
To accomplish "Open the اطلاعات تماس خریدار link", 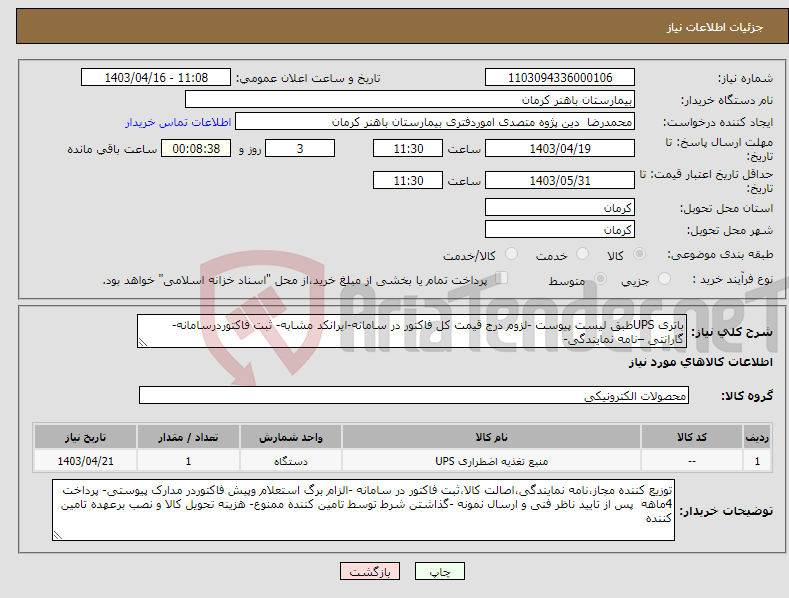I will coord(178,122).
